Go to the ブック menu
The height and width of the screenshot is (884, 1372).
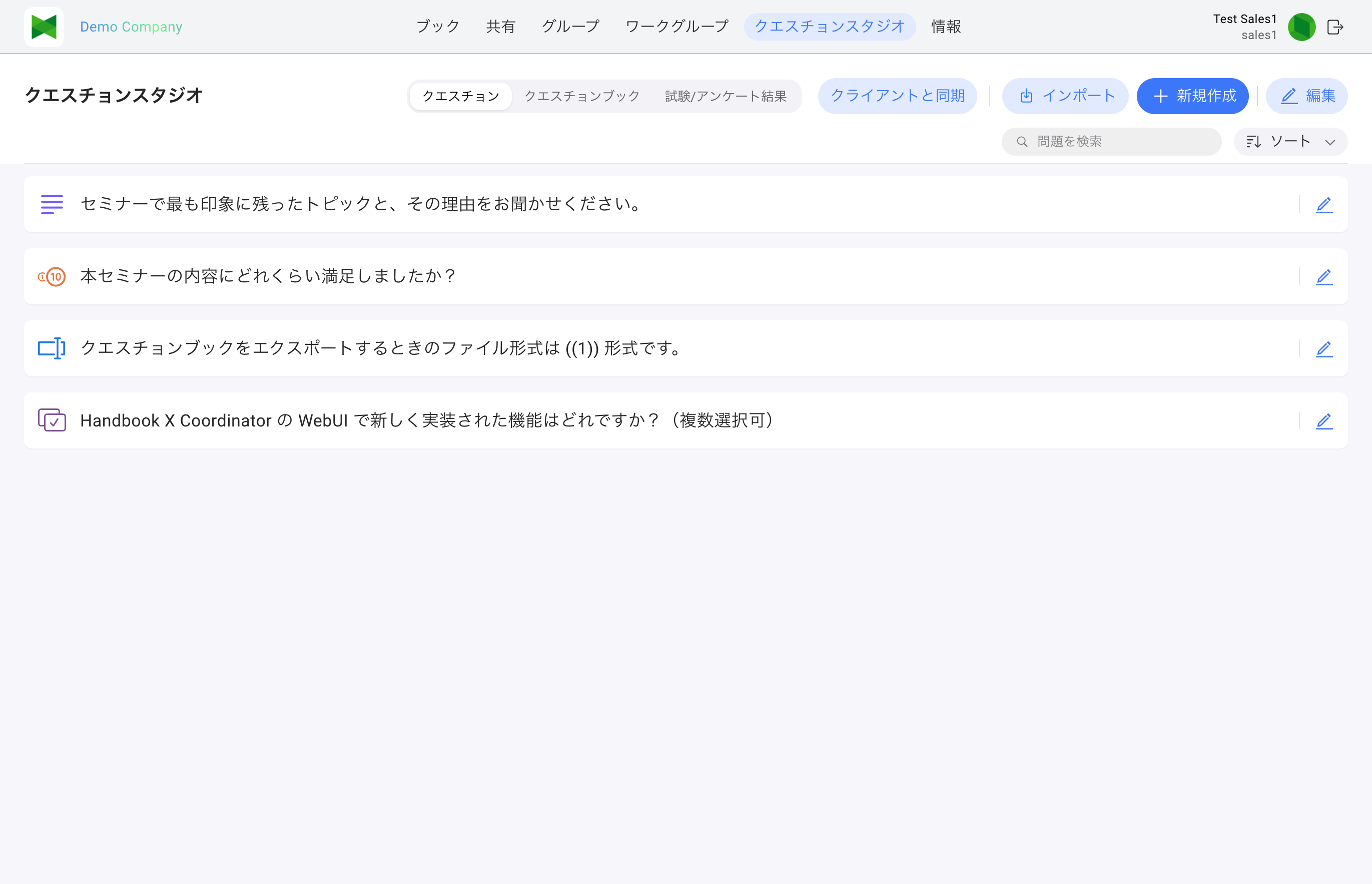pos(438,27)
